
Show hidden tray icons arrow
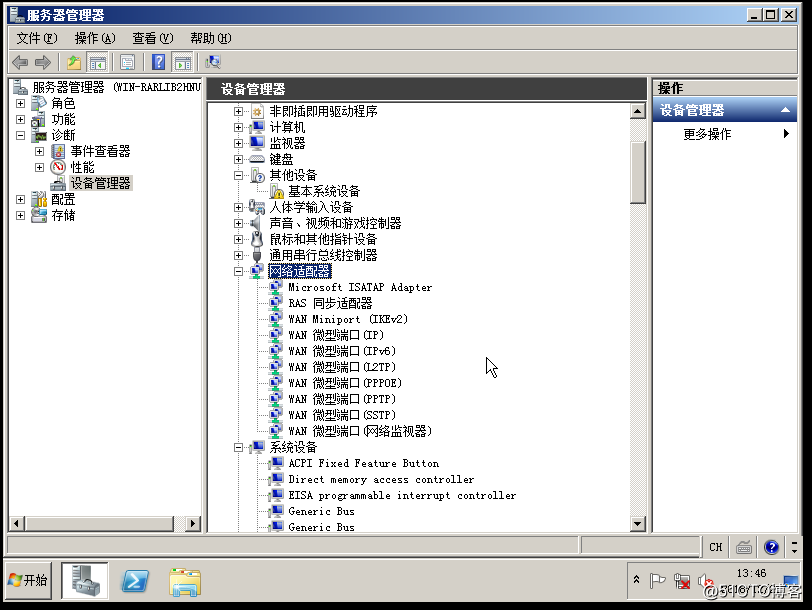click(636, 580)
